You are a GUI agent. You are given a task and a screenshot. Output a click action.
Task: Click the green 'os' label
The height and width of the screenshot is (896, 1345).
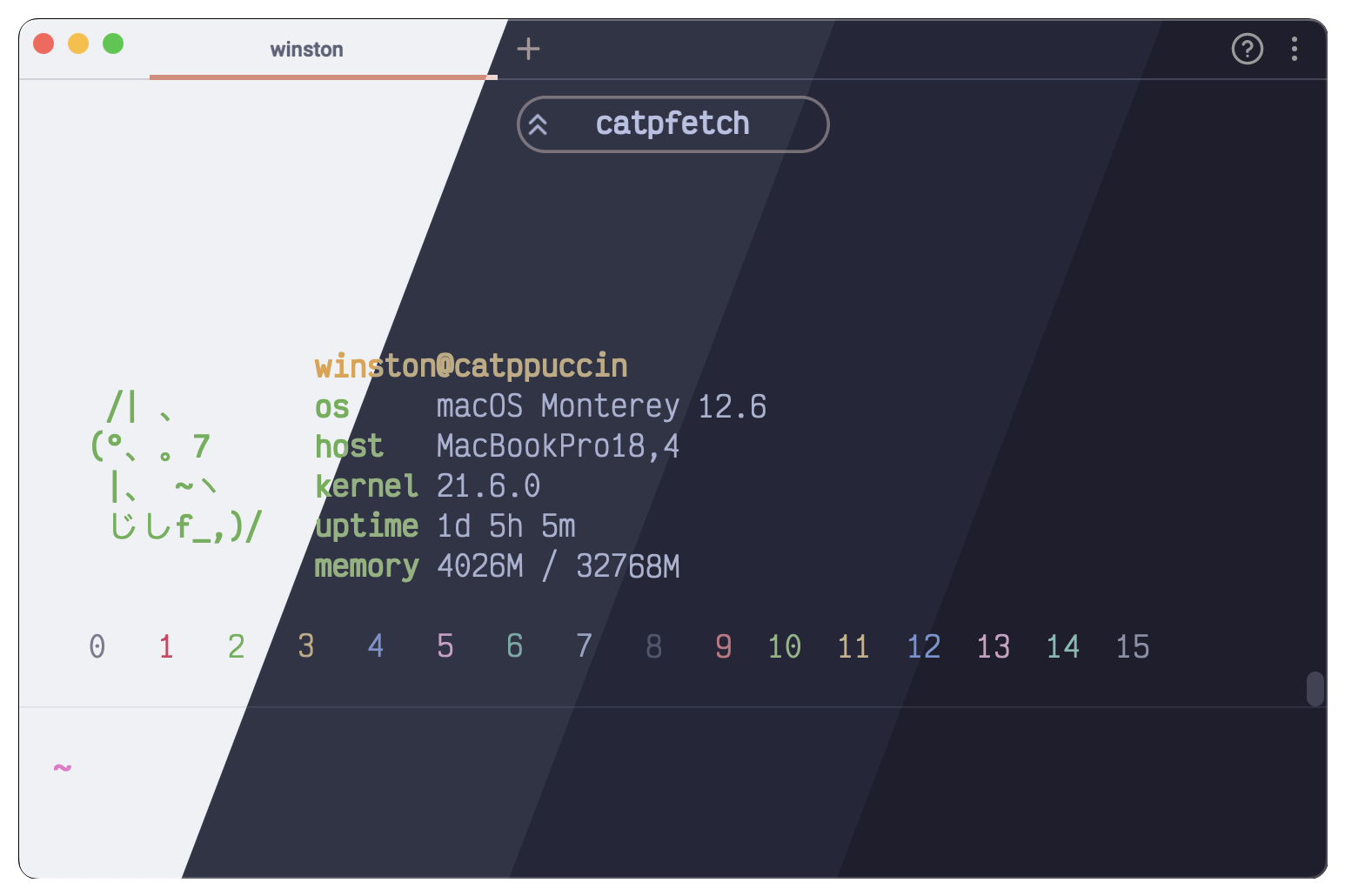pos(332,408)
